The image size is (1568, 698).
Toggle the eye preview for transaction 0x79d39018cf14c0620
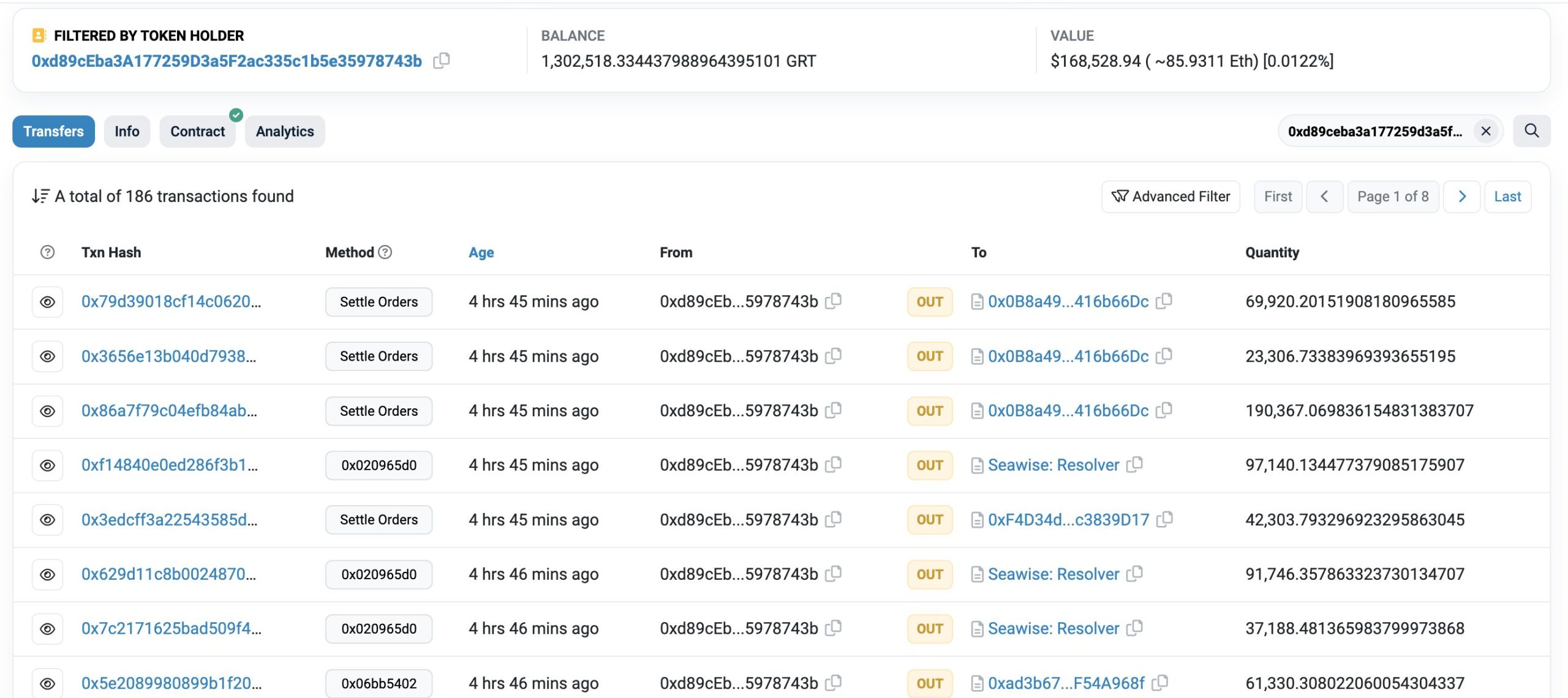point(47,302)
